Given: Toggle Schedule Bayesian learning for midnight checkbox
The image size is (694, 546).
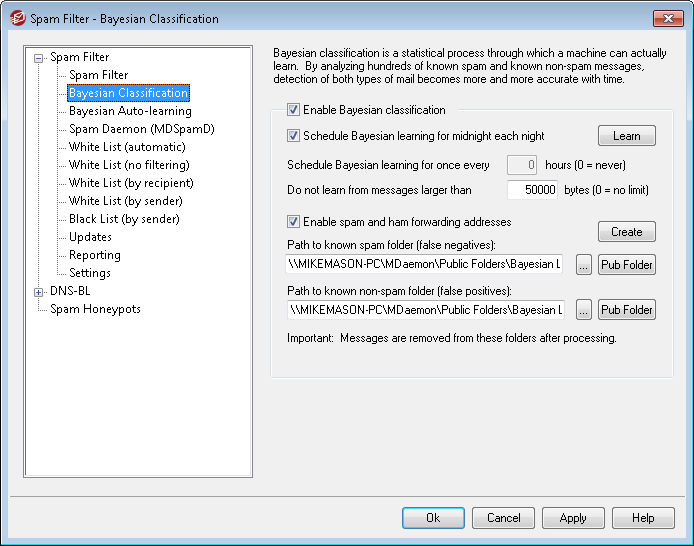Looking at the screenshot, I should (x=294, y=136).
